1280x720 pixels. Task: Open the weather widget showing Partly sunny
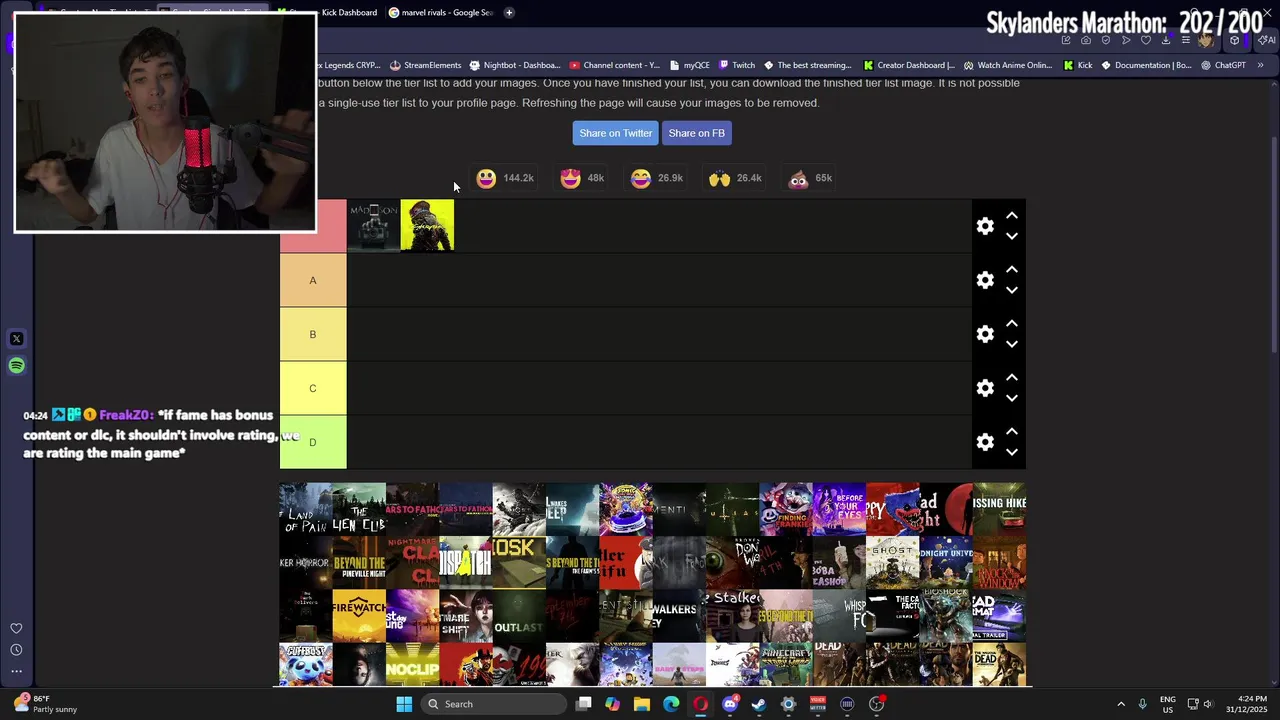[x=46, y=704]
